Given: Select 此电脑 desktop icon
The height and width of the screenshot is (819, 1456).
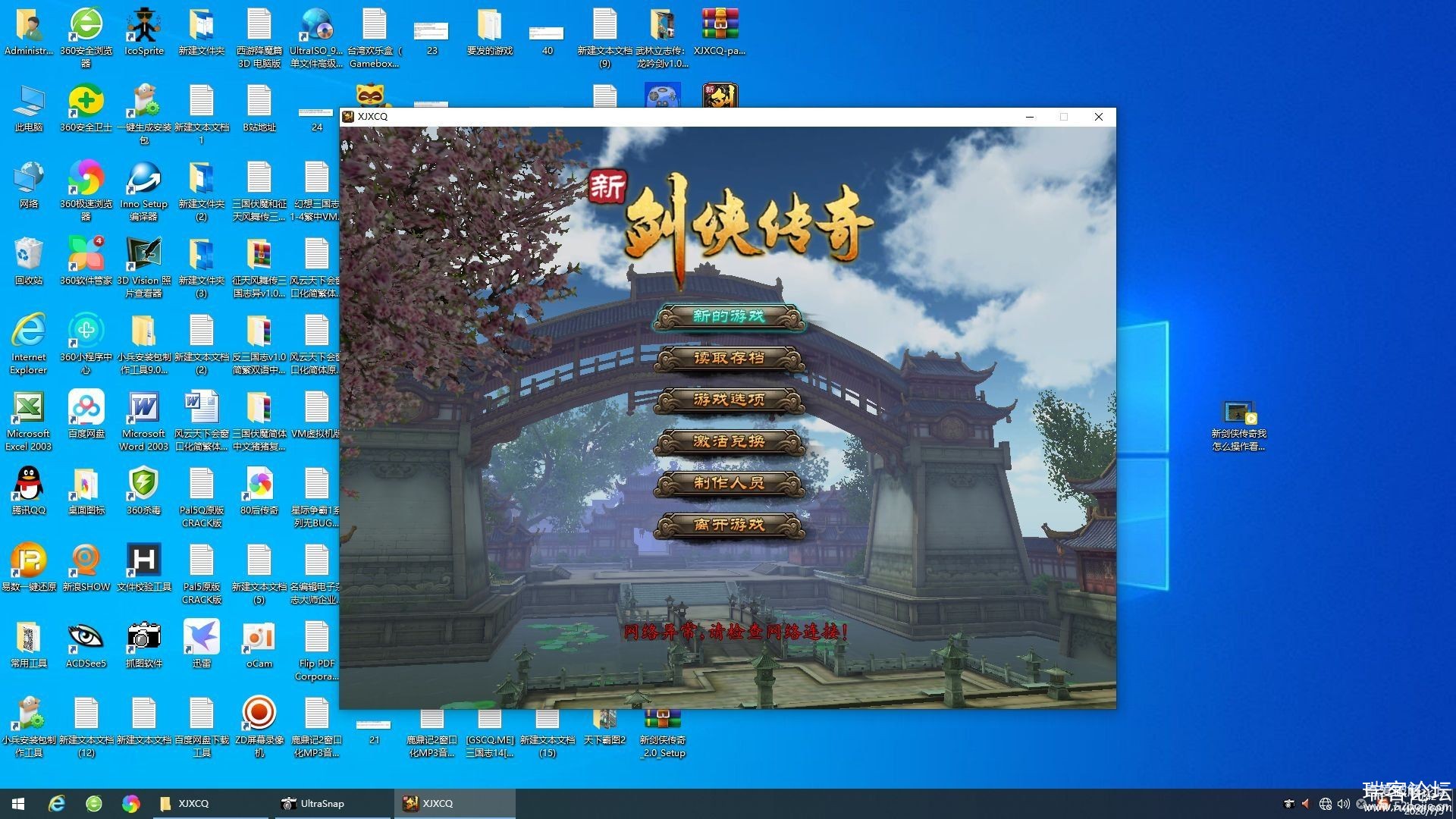Looking at the screenshot, I should [x=29, y=108].
